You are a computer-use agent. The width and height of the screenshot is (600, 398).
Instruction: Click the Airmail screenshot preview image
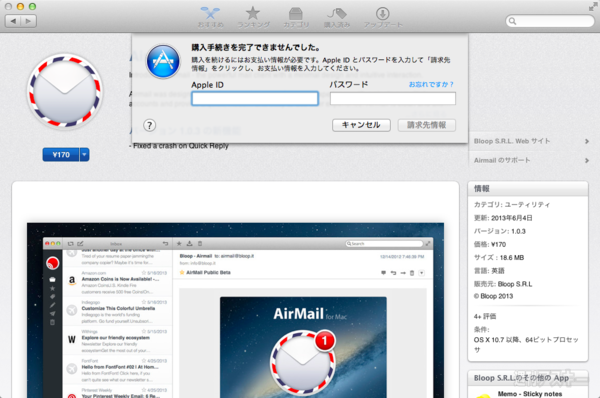(235, 310)
